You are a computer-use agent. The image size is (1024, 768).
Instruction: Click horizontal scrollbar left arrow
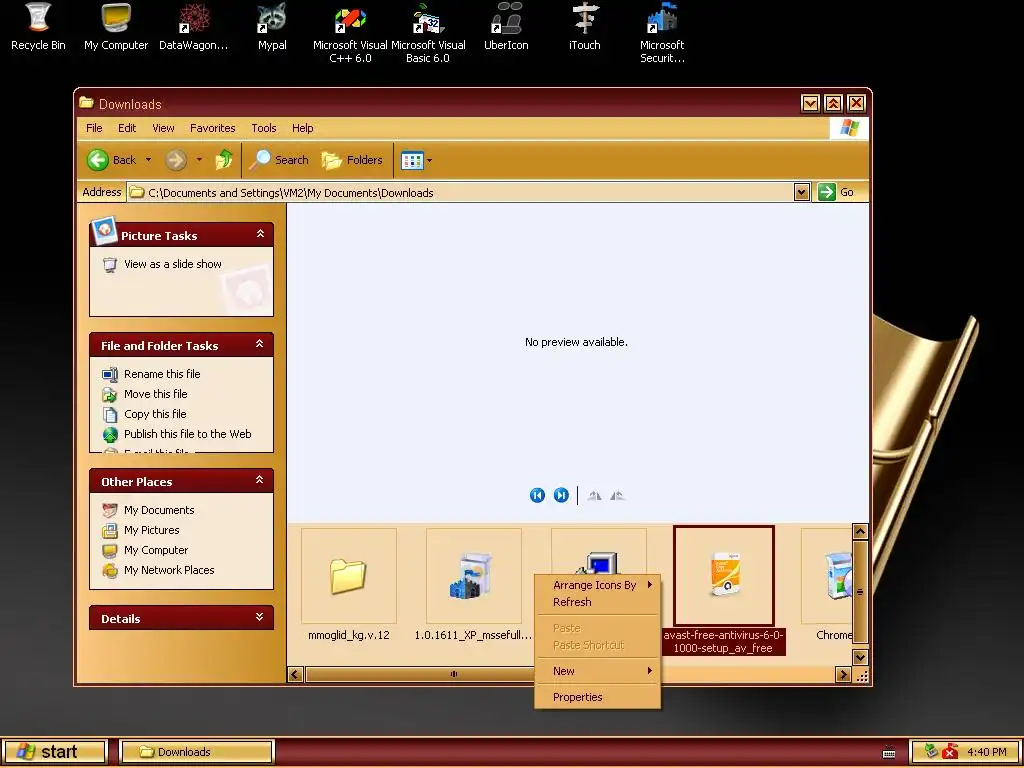click(295, 674)
